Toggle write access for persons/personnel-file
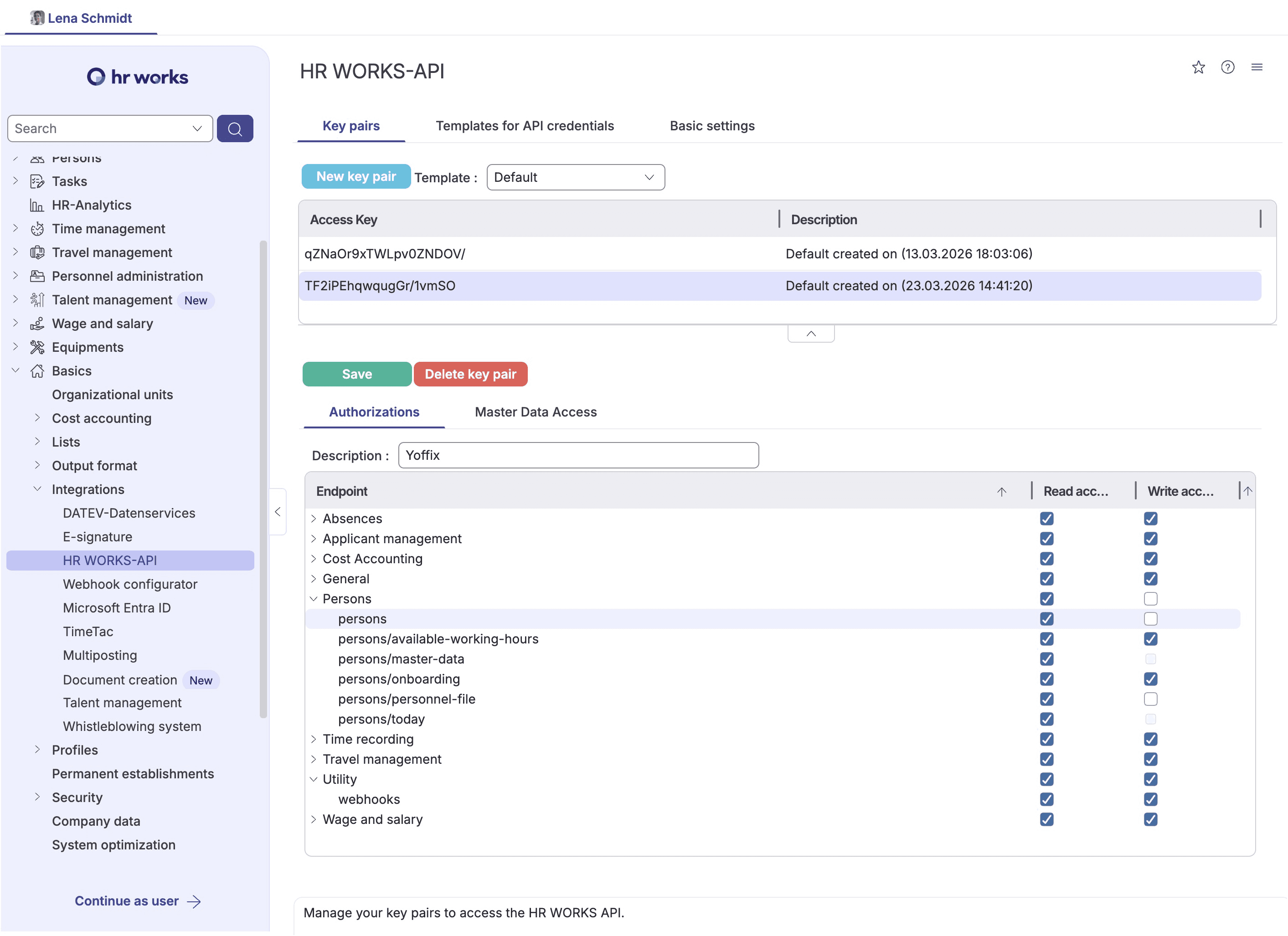 pyautogui.click(x=1150, y=699)
